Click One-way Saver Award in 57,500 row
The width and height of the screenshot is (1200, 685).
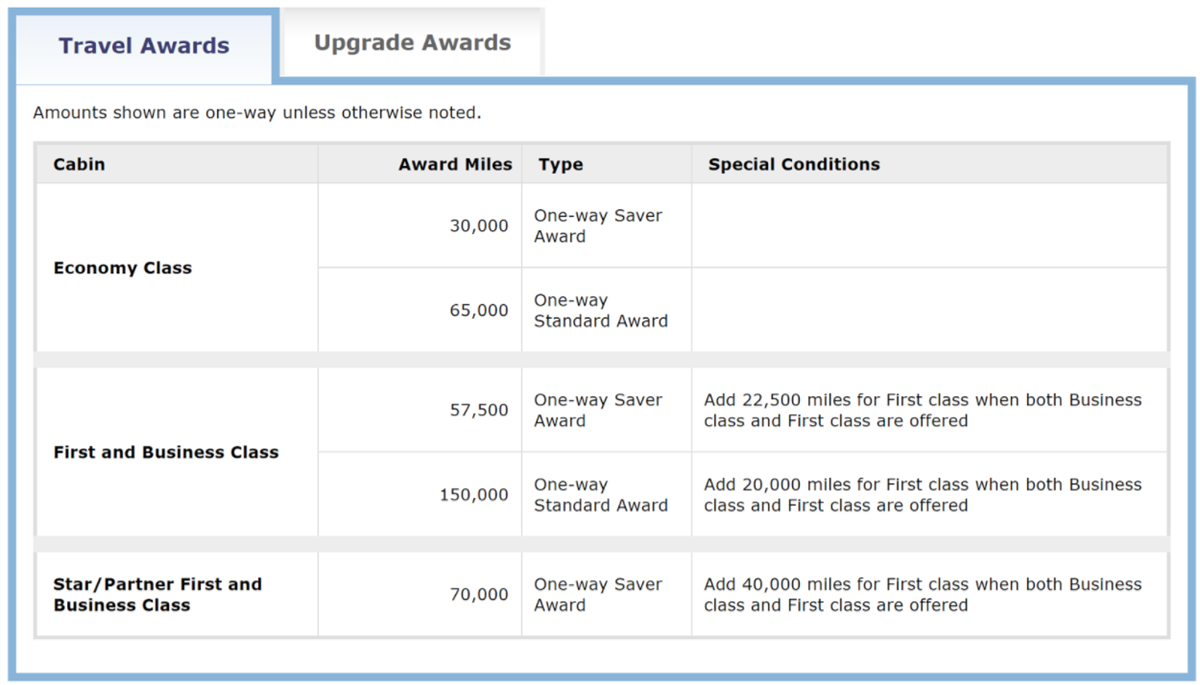pos(598,410)
